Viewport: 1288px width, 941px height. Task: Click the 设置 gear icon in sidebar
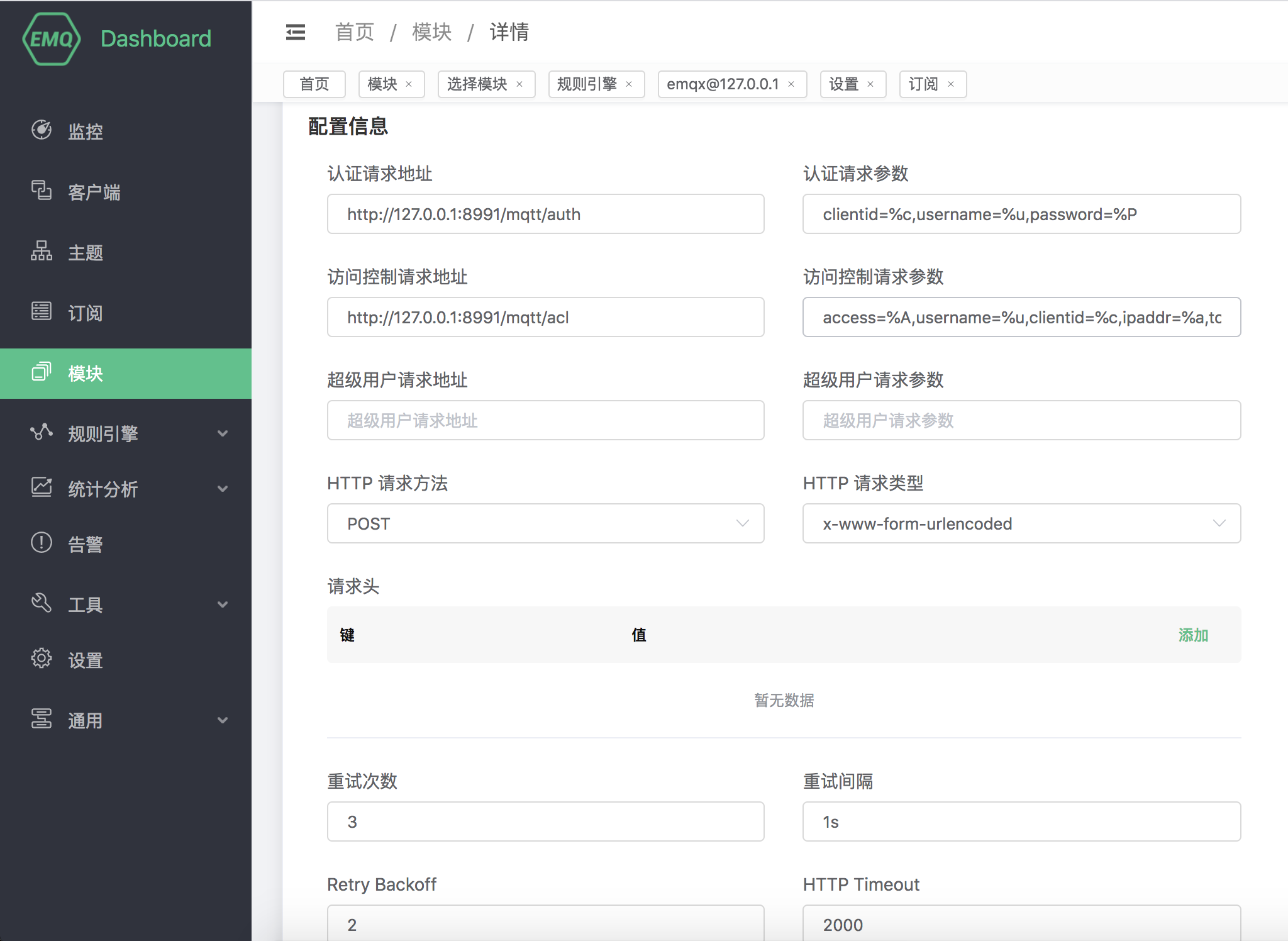pos(42,659)
